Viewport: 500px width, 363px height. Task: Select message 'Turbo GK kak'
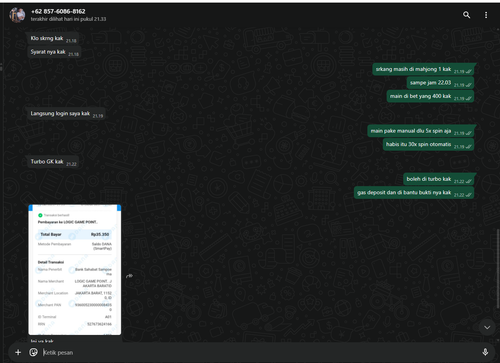pyautogui.click(x=53, y=162)
